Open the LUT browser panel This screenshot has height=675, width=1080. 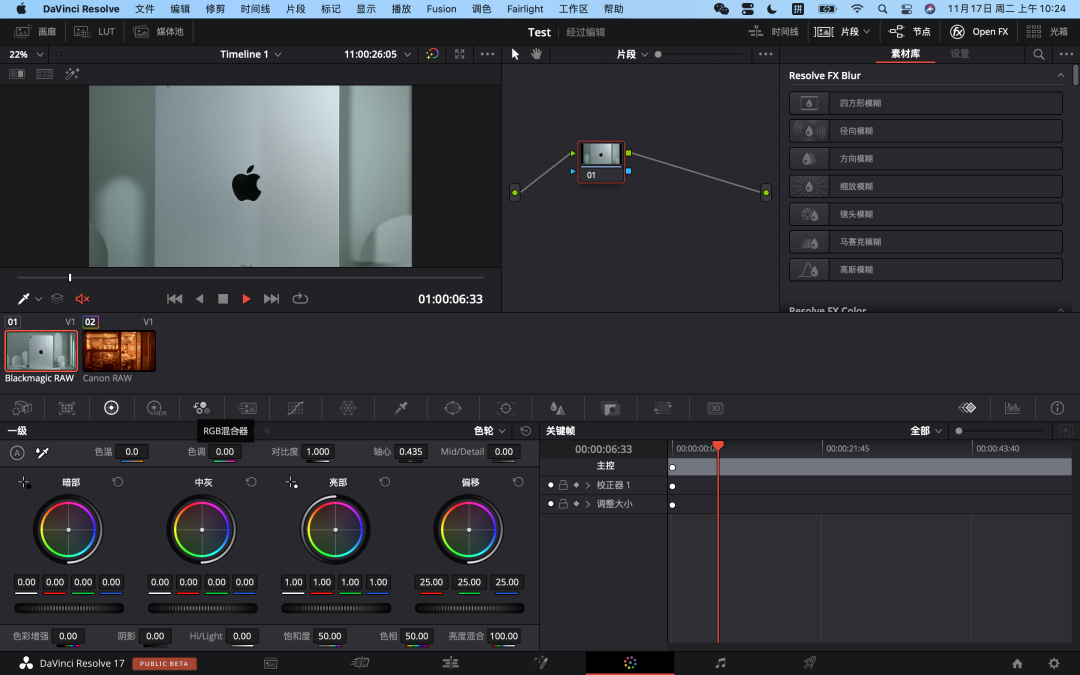pyautogui.click(x=97, y=32)
